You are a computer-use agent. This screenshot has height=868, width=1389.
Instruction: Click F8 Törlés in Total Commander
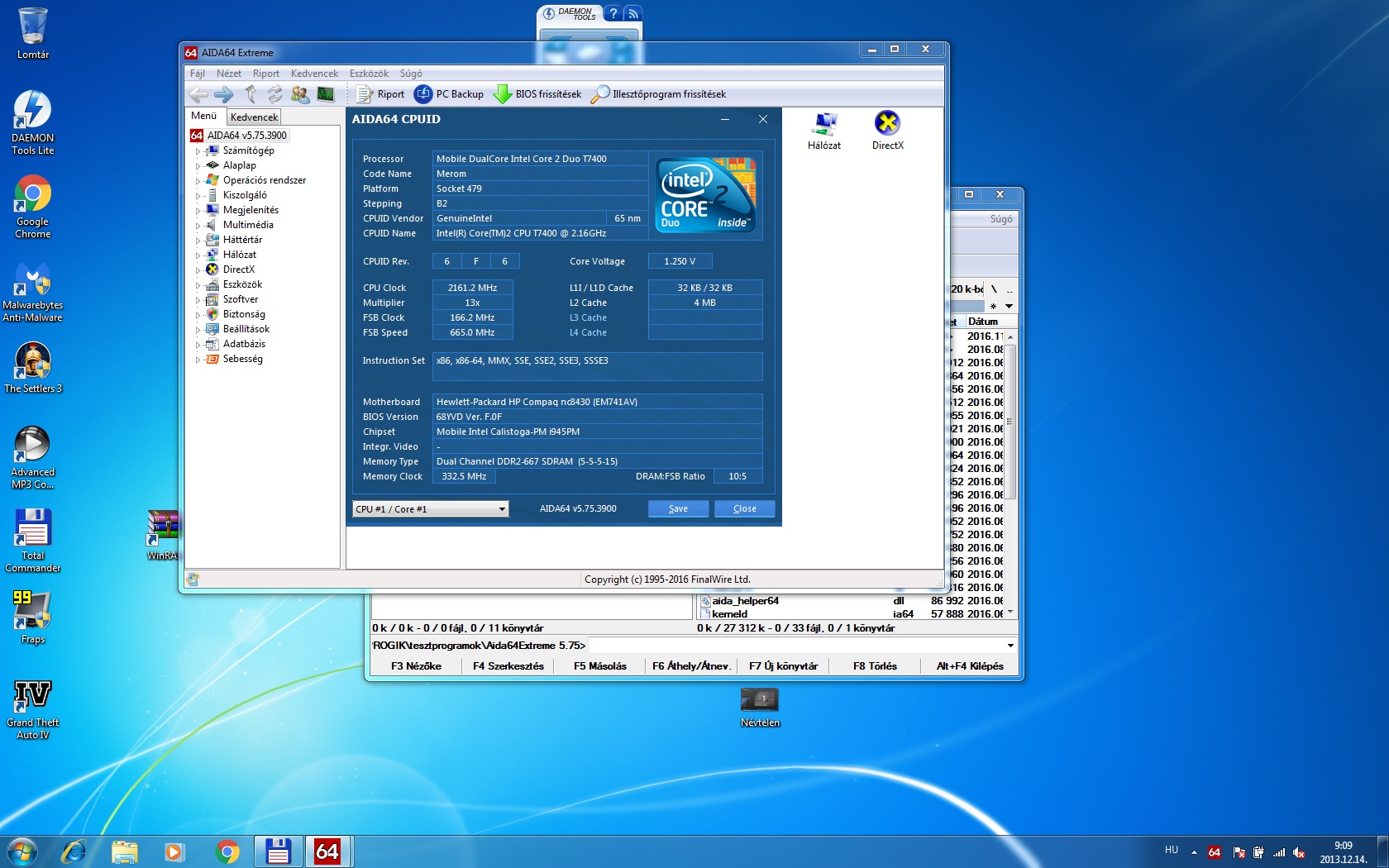click(x=875, y=666)
